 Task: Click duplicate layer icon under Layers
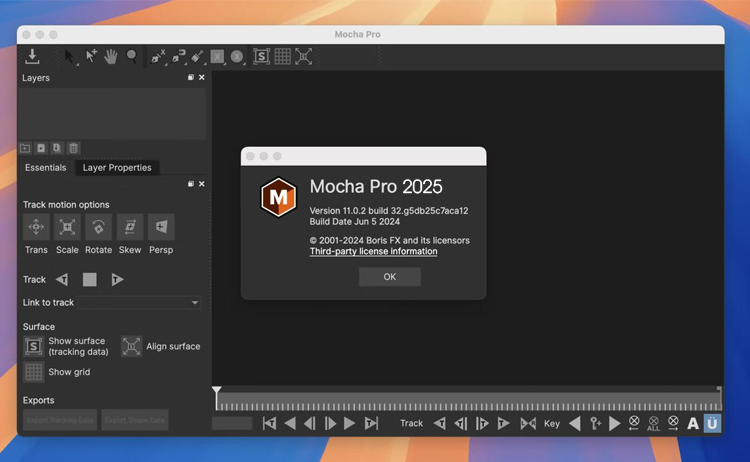click(41, 148)
